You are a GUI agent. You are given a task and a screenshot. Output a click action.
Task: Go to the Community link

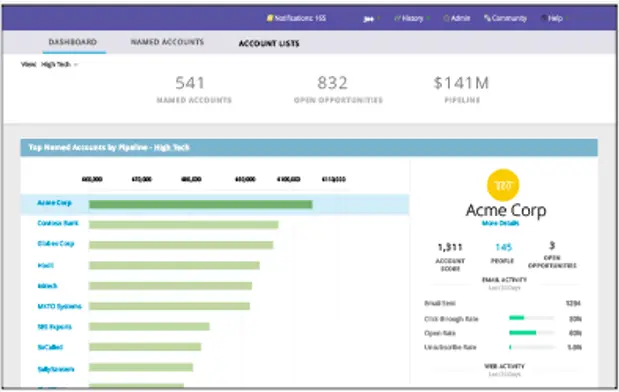[505, 18]
